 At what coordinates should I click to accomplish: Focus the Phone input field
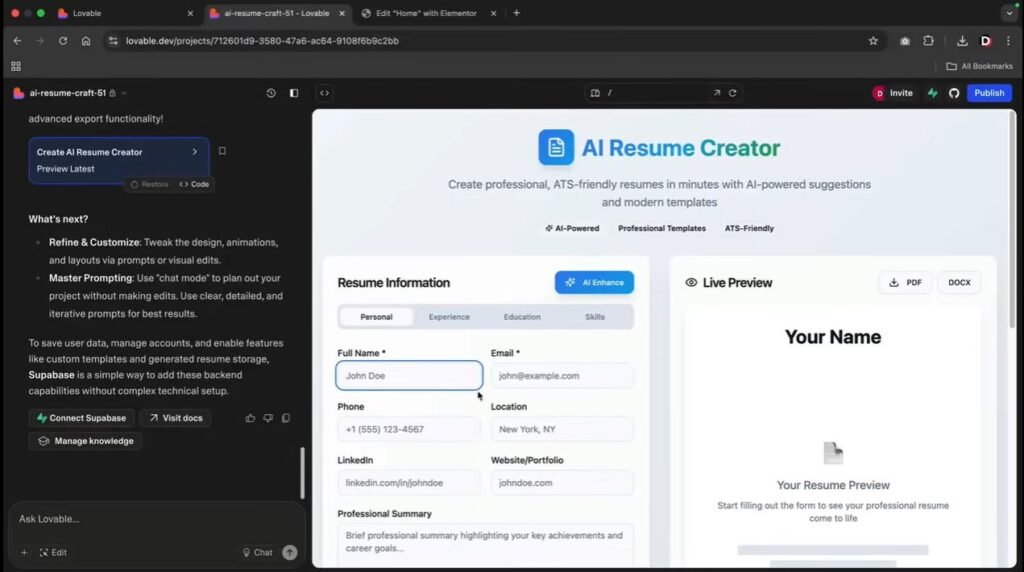pyautogui.click(x=409, y=429)
